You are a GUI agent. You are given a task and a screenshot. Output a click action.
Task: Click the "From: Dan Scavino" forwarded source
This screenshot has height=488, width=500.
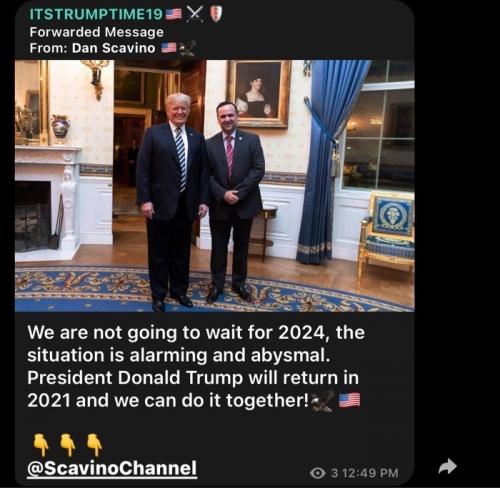pos(92,48)
